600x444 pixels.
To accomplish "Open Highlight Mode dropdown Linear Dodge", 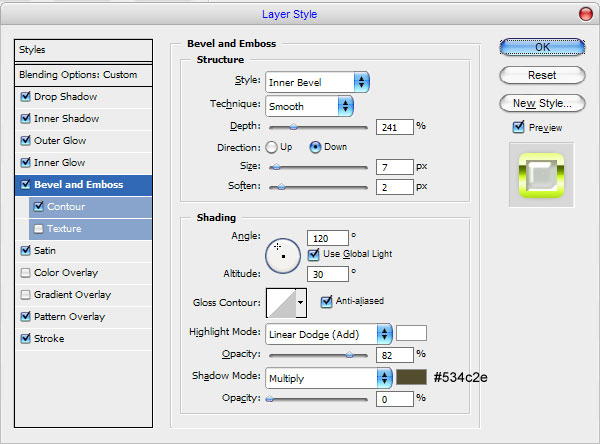I will 329,334.
